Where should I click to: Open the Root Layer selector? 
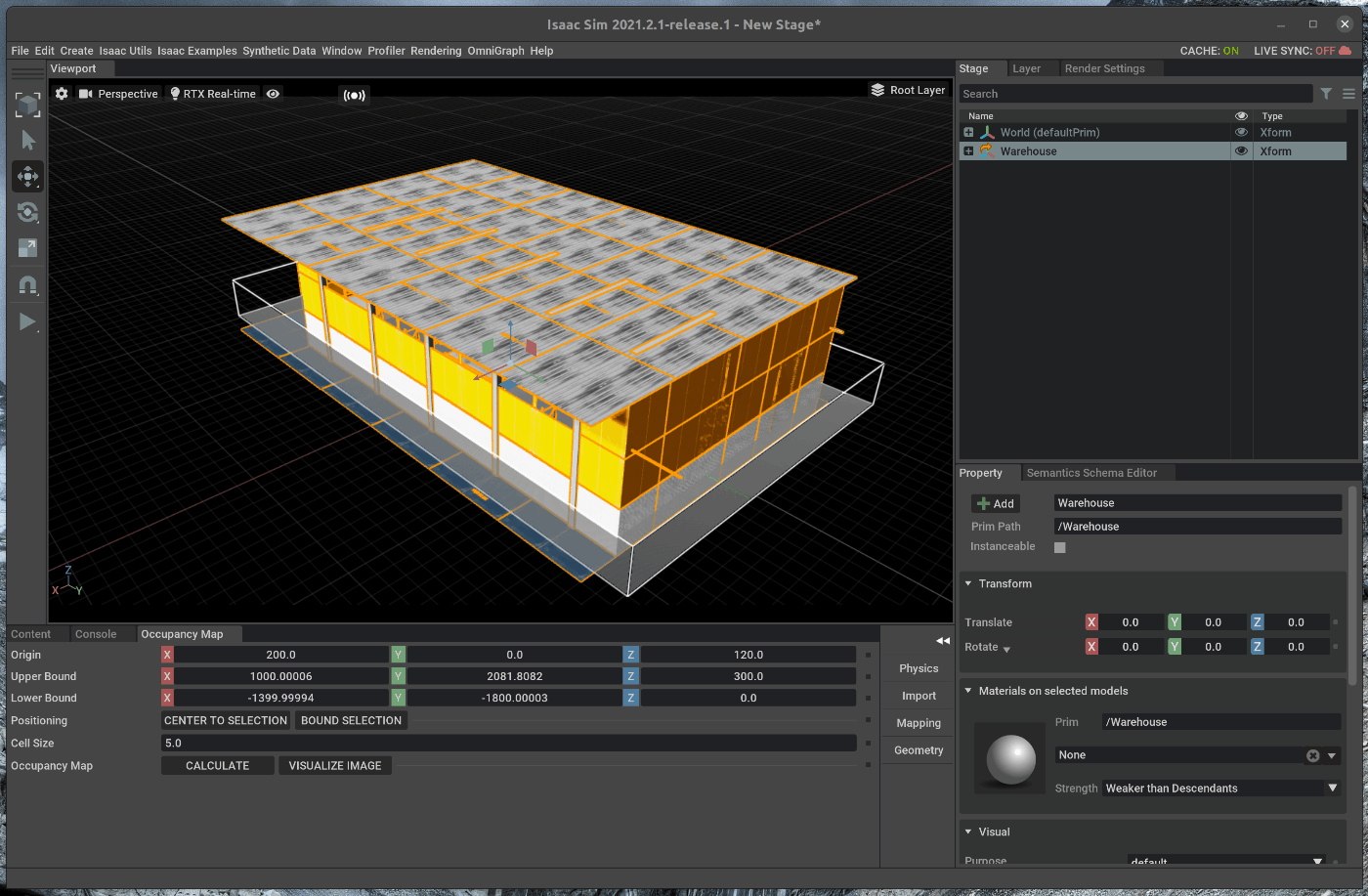click(x=908, y=90)
